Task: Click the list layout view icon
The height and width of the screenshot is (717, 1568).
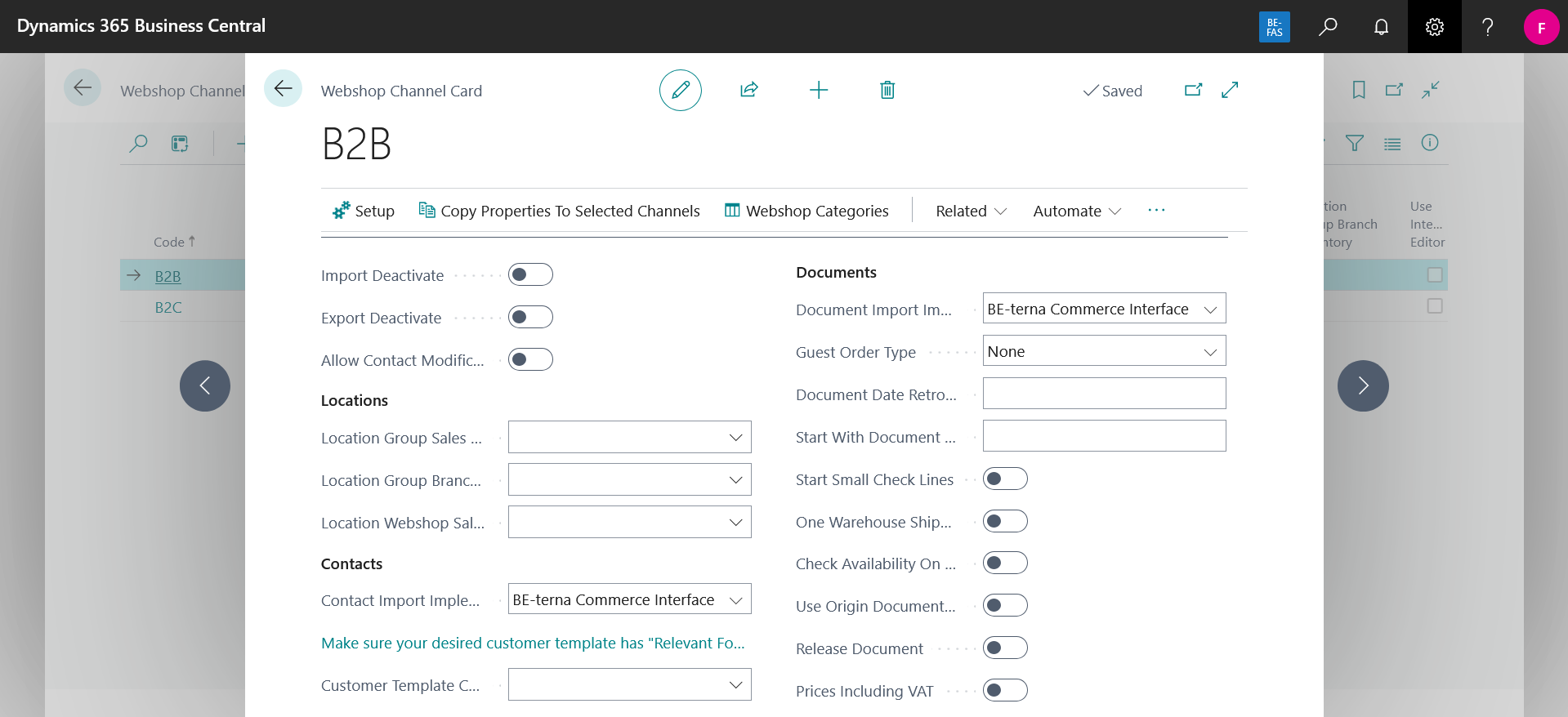Action: 180,144
